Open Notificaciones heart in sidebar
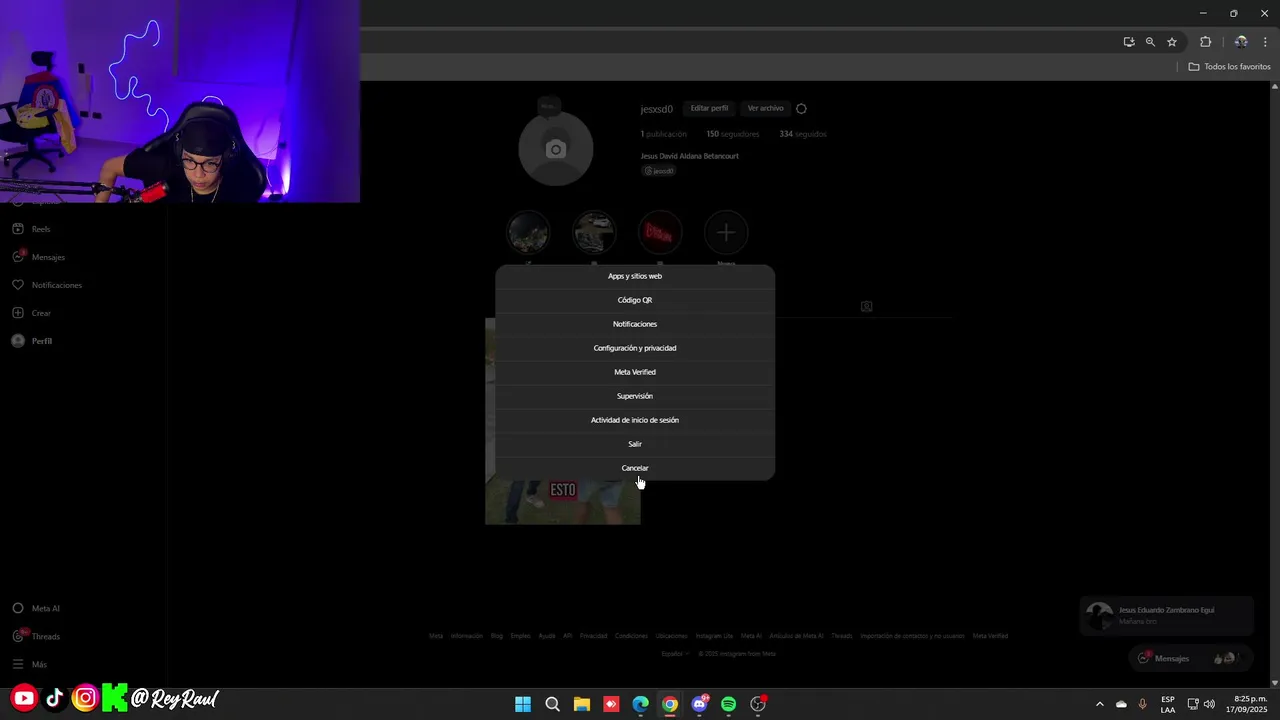1280x720 pixels. tap(47, 285)
